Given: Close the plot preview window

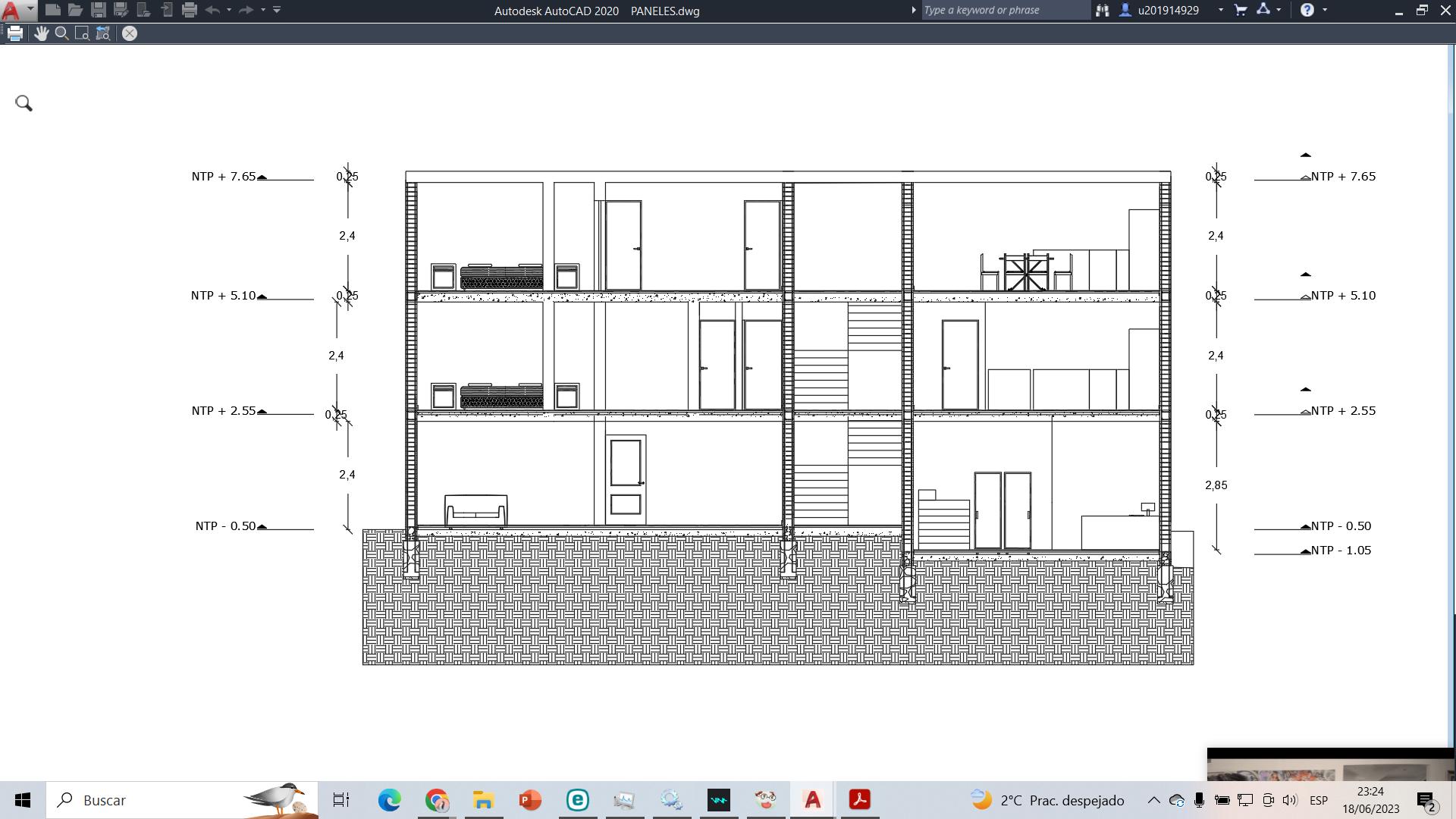Looking at the screenshot, I should 130,33.
